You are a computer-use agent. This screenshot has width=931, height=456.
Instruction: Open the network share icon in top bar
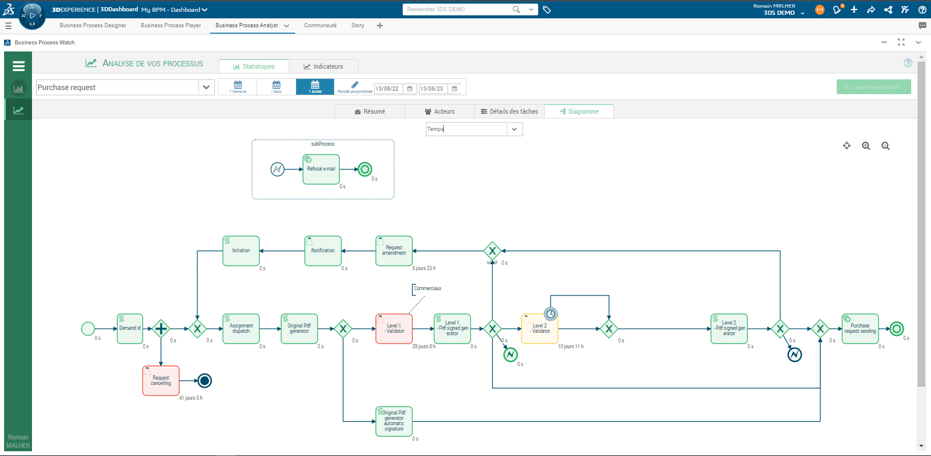(888, 10)
